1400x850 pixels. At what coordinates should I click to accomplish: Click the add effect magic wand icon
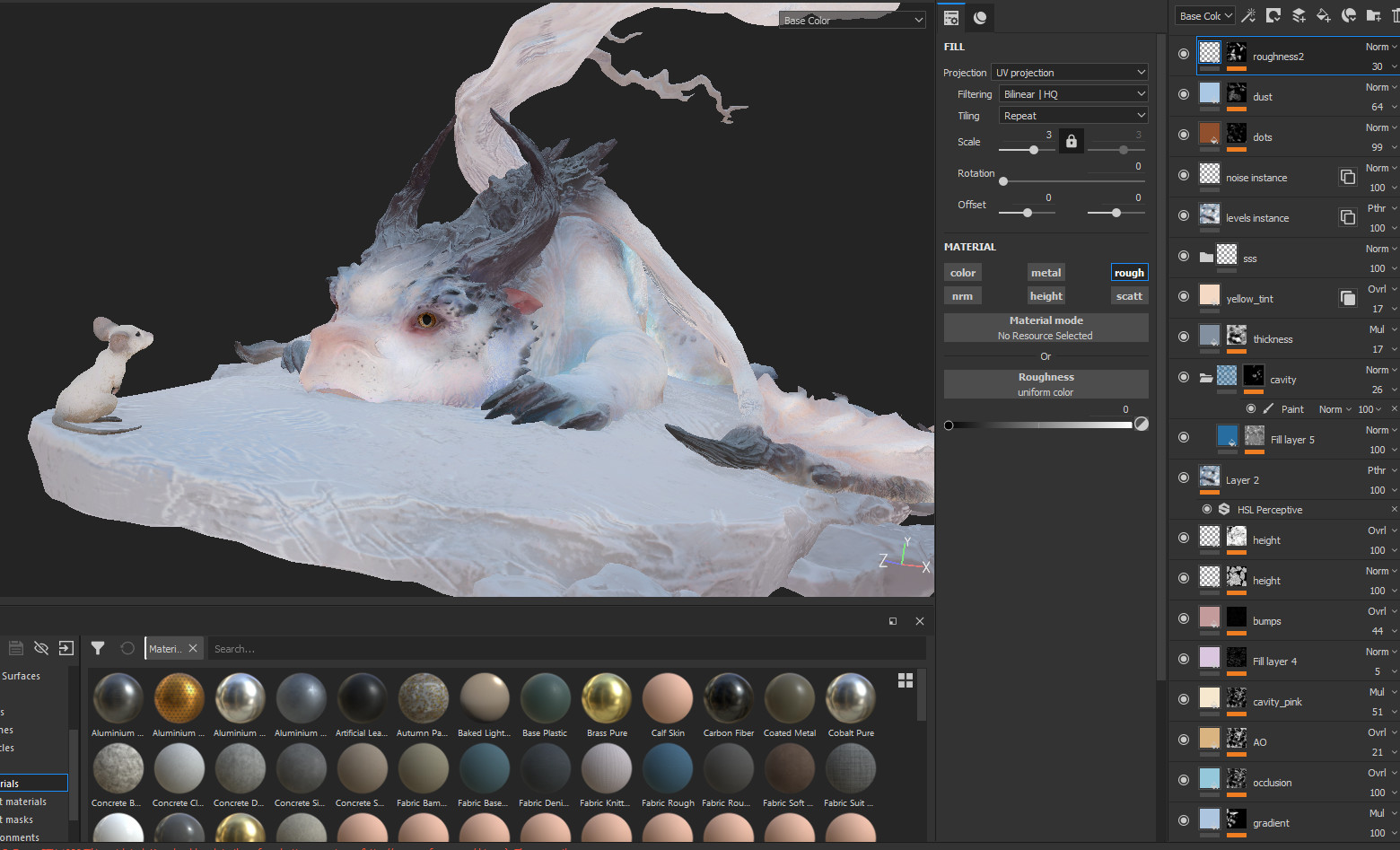tap(1248, 15)
